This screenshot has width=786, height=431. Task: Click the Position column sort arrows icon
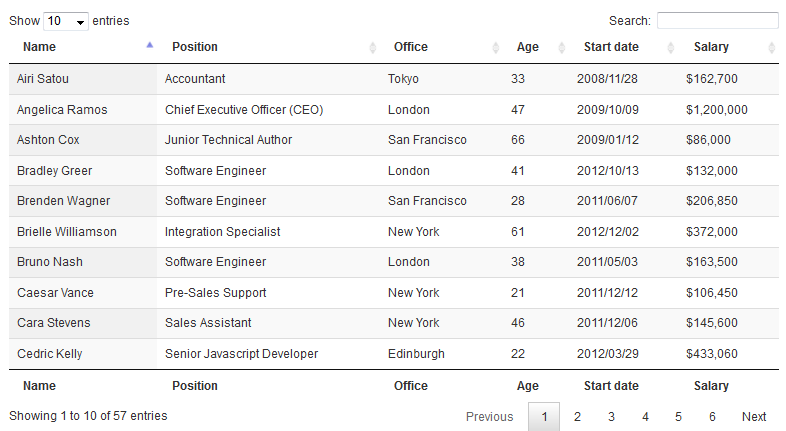372,48
